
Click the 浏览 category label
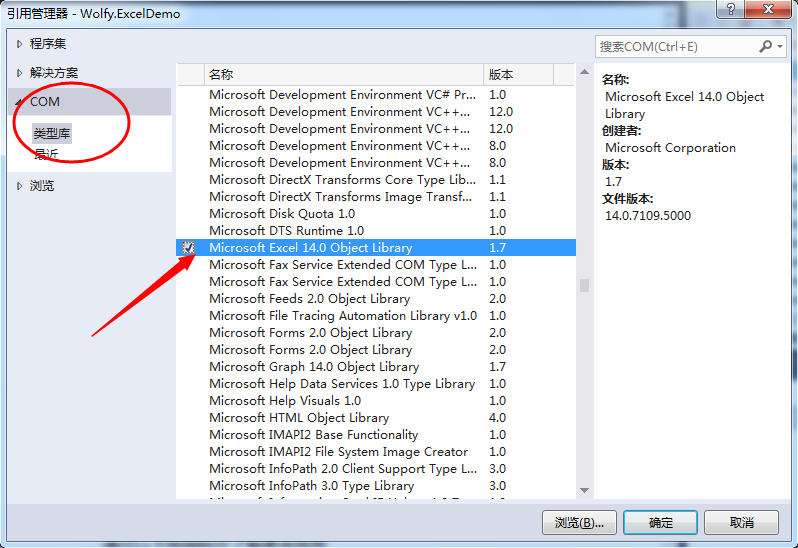click(42, 186)
